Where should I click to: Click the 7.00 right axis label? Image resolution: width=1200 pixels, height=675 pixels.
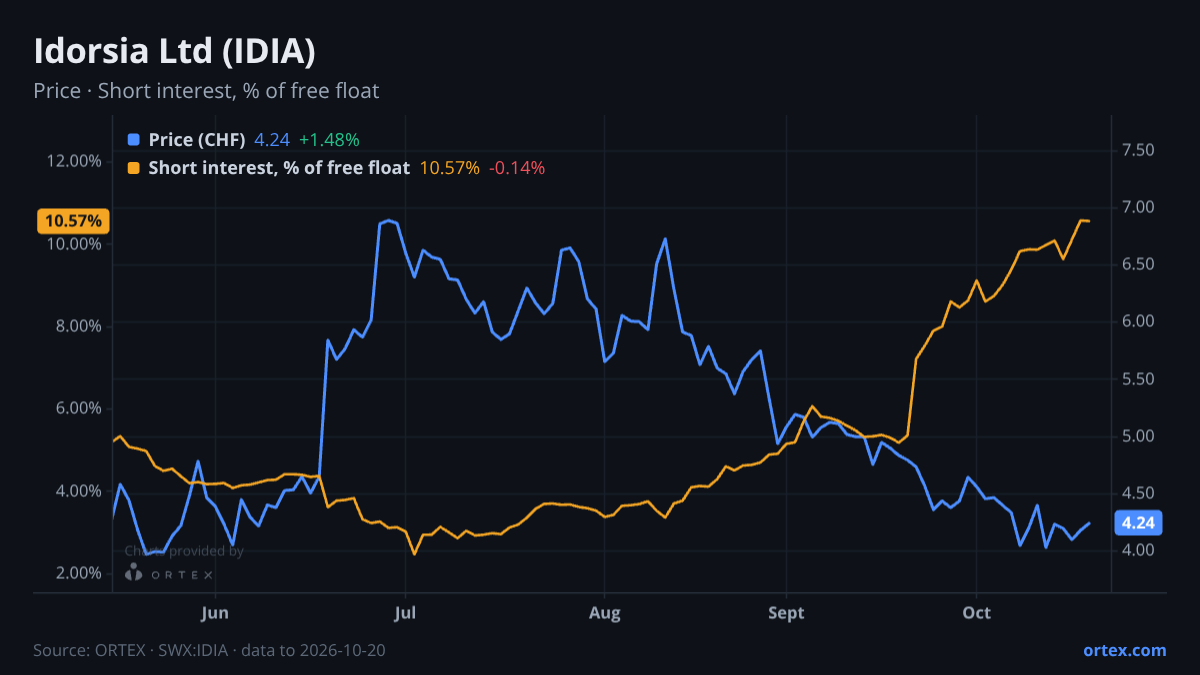[1139, 207]
